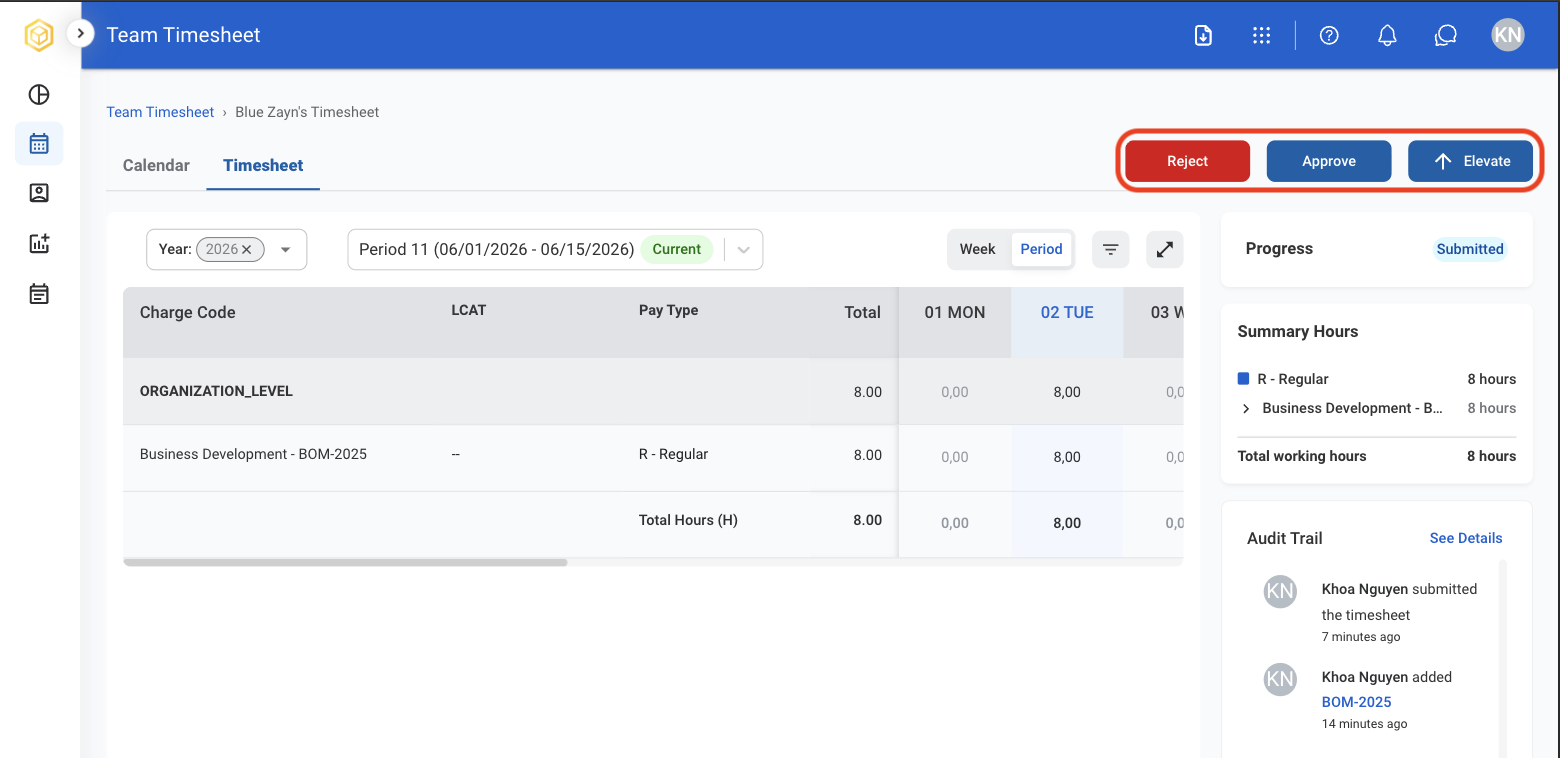Click Business Development - BOM-2025 charge code
Viewport: 1560px width, 758px height.
coord(253,454)
